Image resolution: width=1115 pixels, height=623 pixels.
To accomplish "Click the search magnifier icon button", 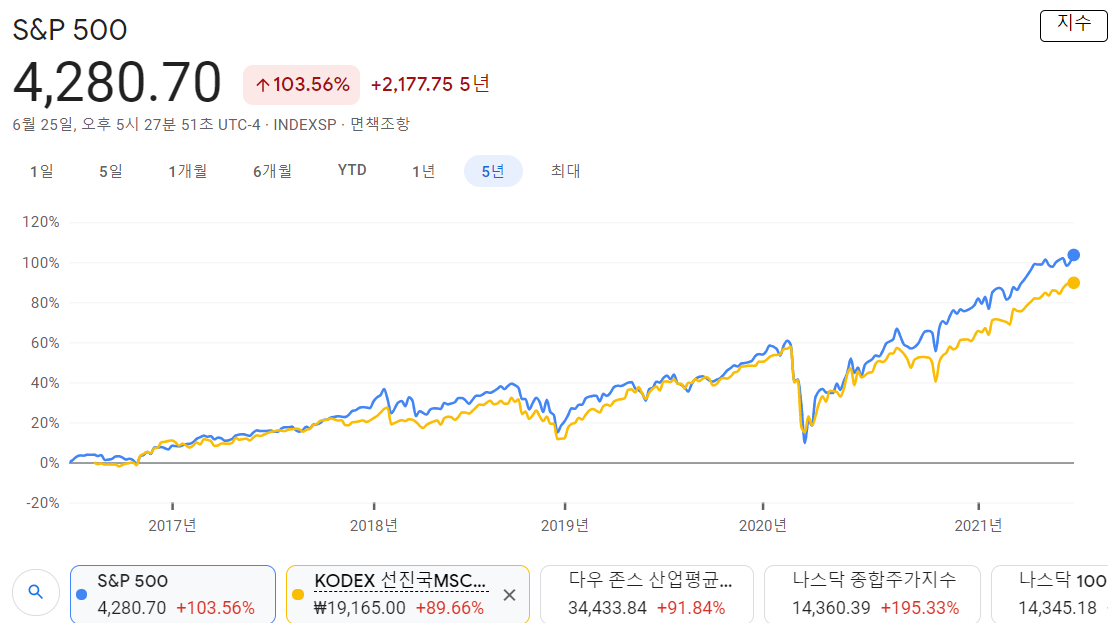I will click(36, 592).
